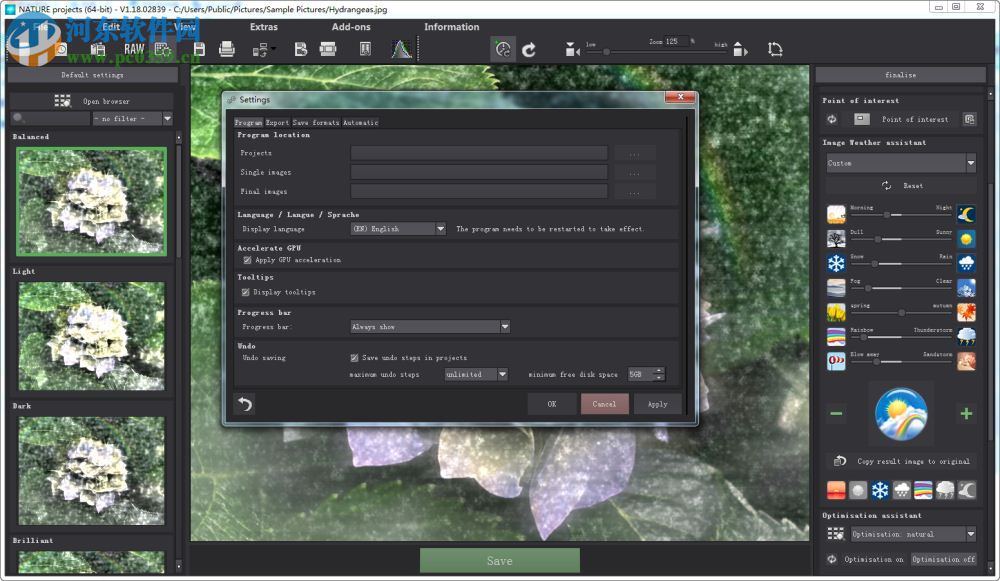The width and height of the screenshot is (1000, 581).
Task: Open the Display language dropdown
Action: click(397, 229)
